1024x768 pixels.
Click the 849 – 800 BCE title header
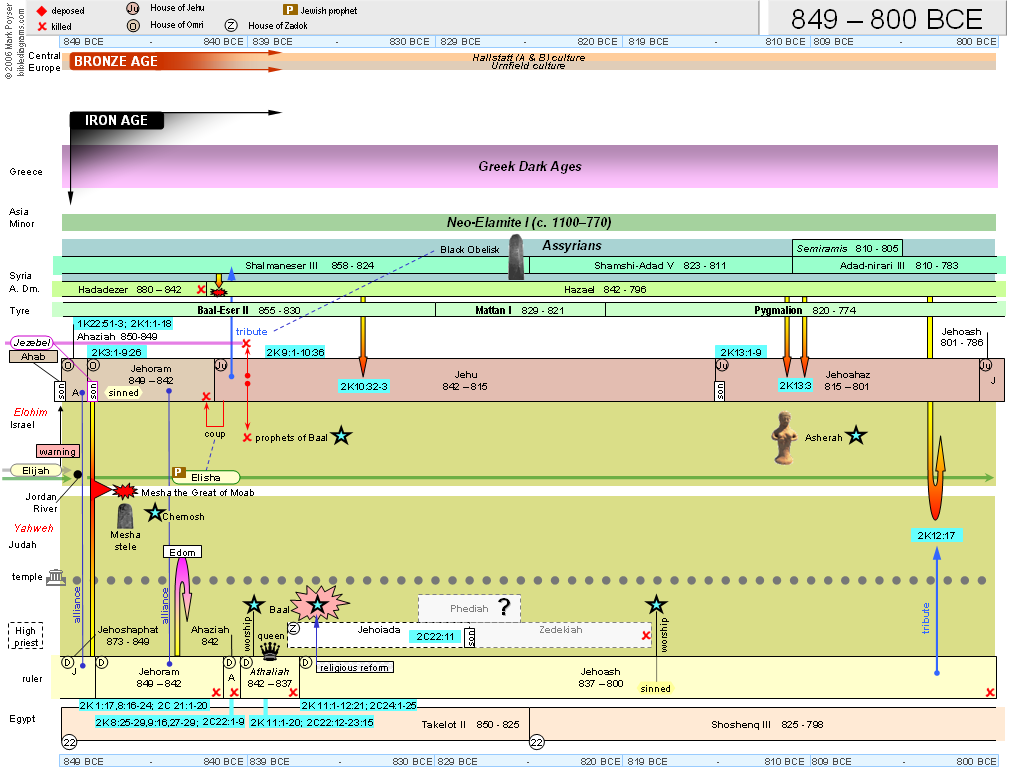pos(886,18)
